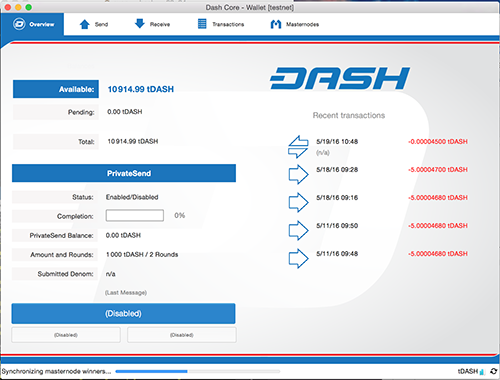Open the Overview tab with Dash logo
The width and height of the screenshot is (500, 380).
(x=32, y=24)
